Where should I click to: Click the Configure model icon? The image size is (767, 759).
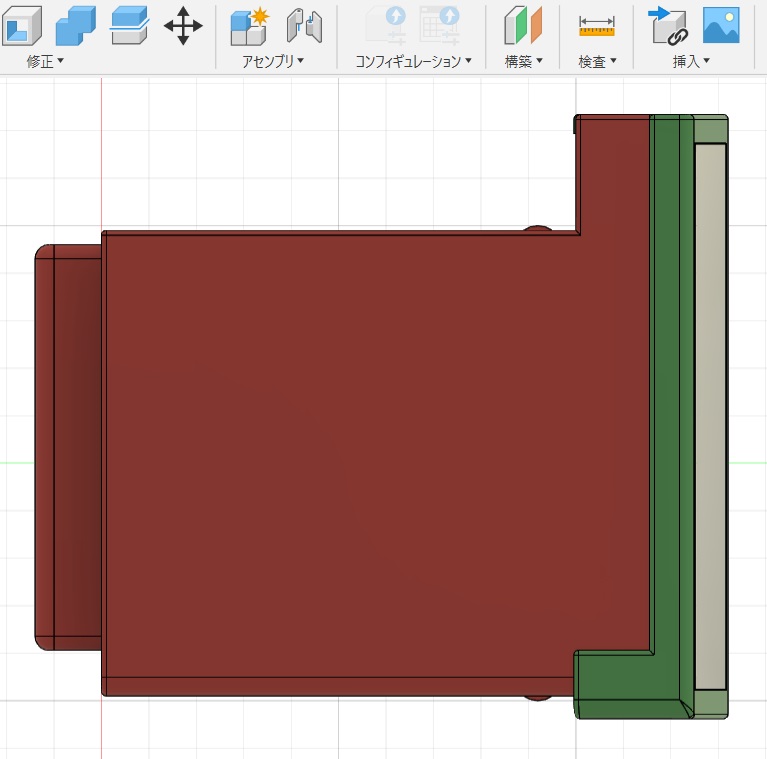[386, 25]
